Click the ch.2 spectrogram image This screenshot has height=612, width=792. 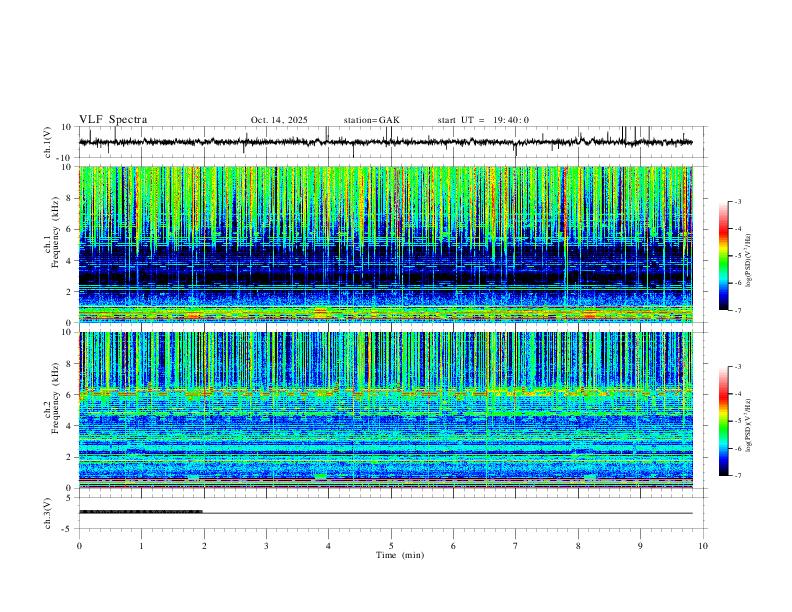[385, 410]
